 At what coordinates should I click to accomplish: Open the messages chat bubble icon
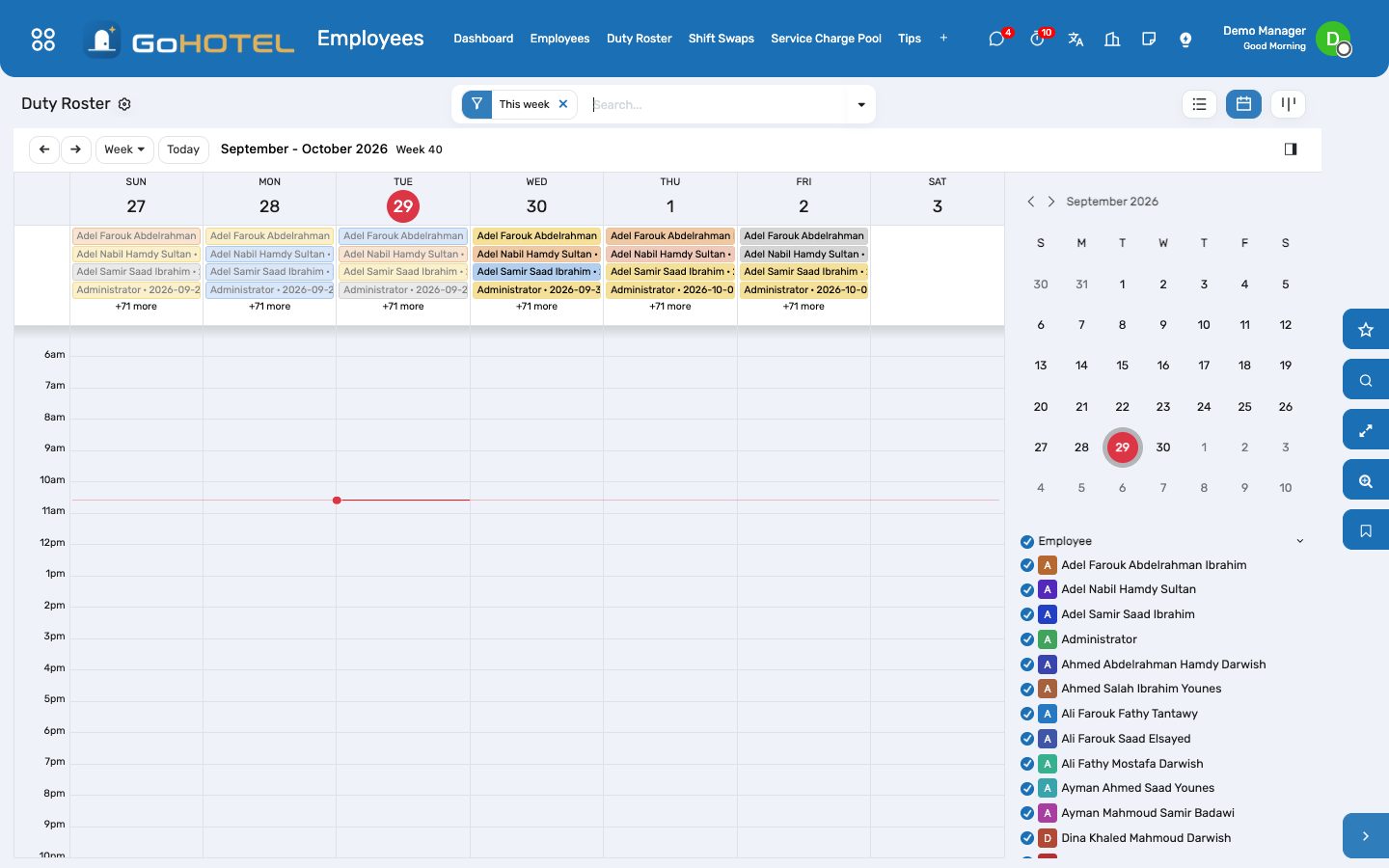[x=996, y=39]
